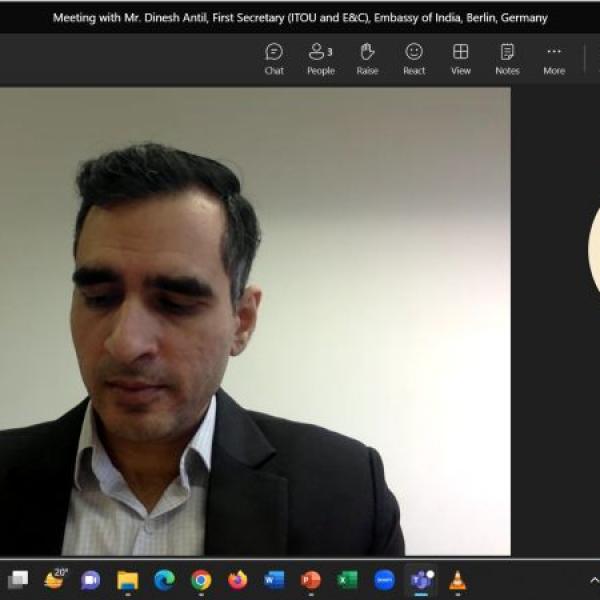
Task: Select the participant avatar on the right
Action: click(594, 250)
